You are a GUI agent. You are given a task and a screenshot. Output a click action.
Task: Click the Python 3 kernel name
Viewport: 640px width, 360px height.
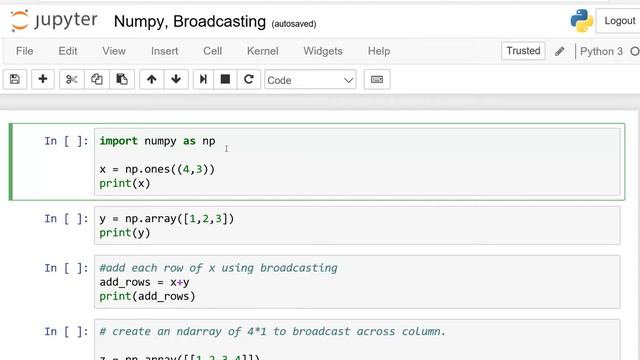(x=601, y=51)
